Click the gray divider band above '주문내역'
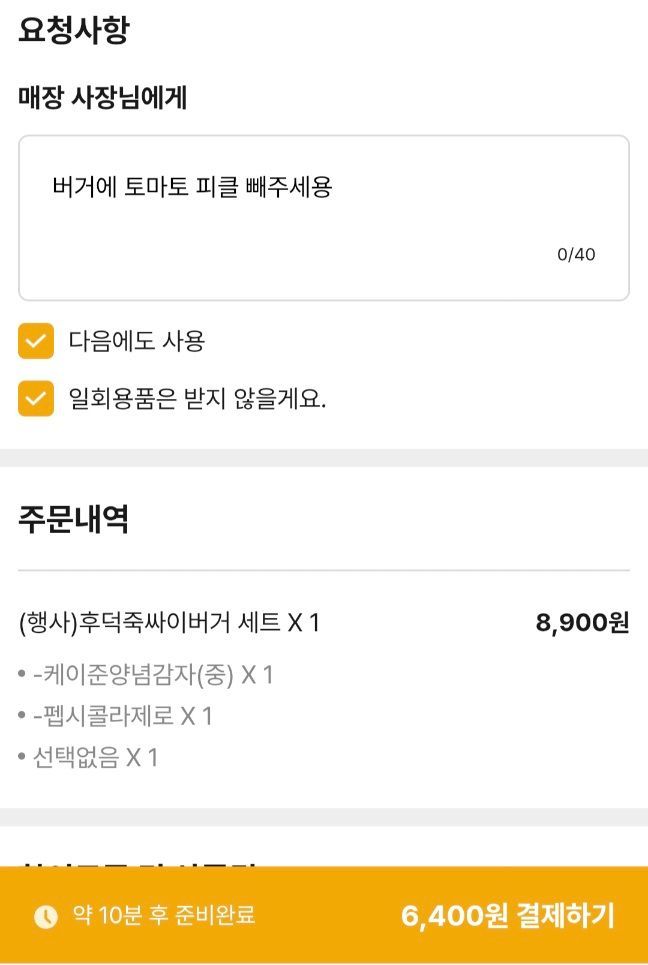This screenshot has width=648, height=965. [324, 458]
